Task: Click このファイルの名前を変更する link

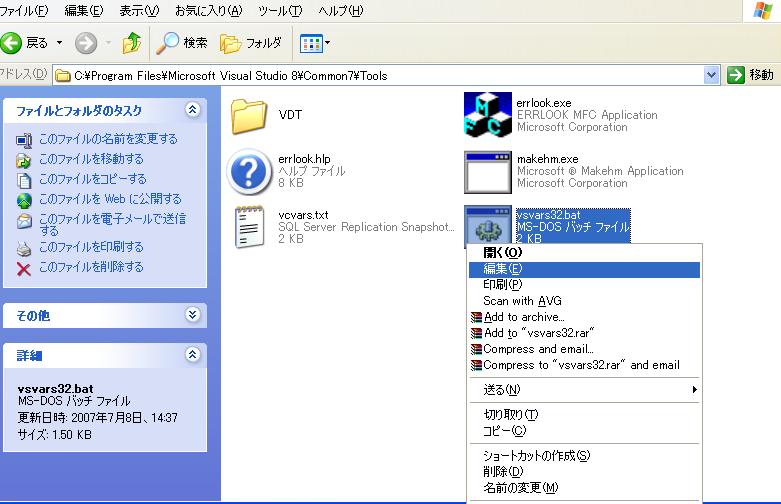Action: pyautogui.click(x=108, y=139)
